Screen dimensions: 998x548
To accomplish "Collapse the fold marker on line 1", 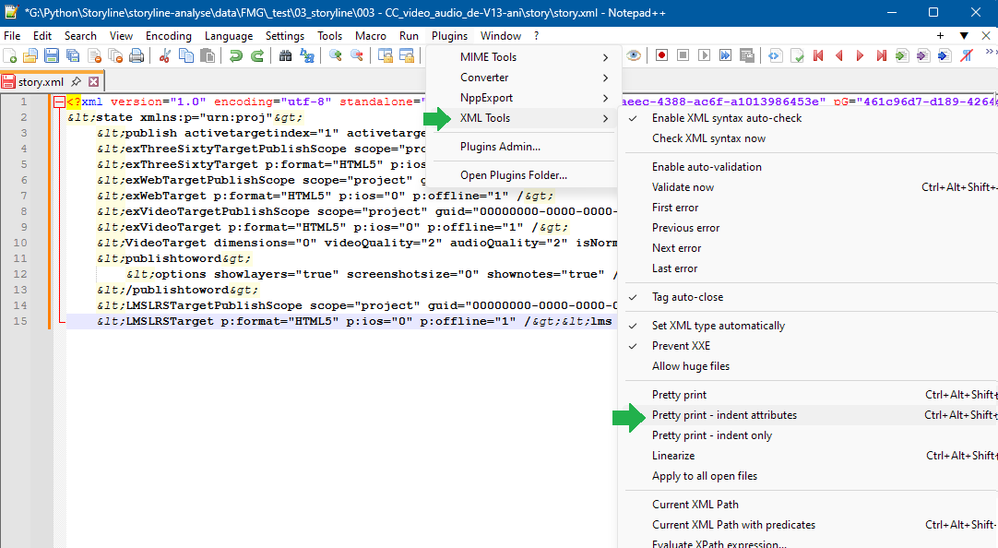I will [60, 102].
